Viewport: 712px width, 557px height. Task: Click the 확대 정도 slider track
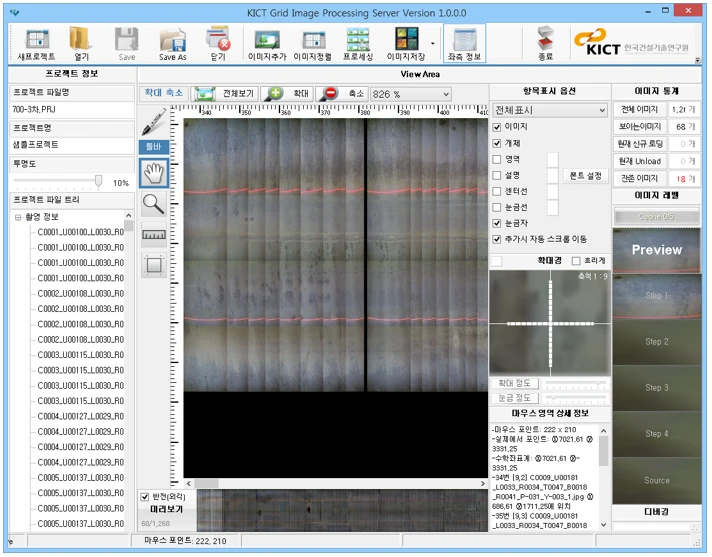[x=576, y=384]
